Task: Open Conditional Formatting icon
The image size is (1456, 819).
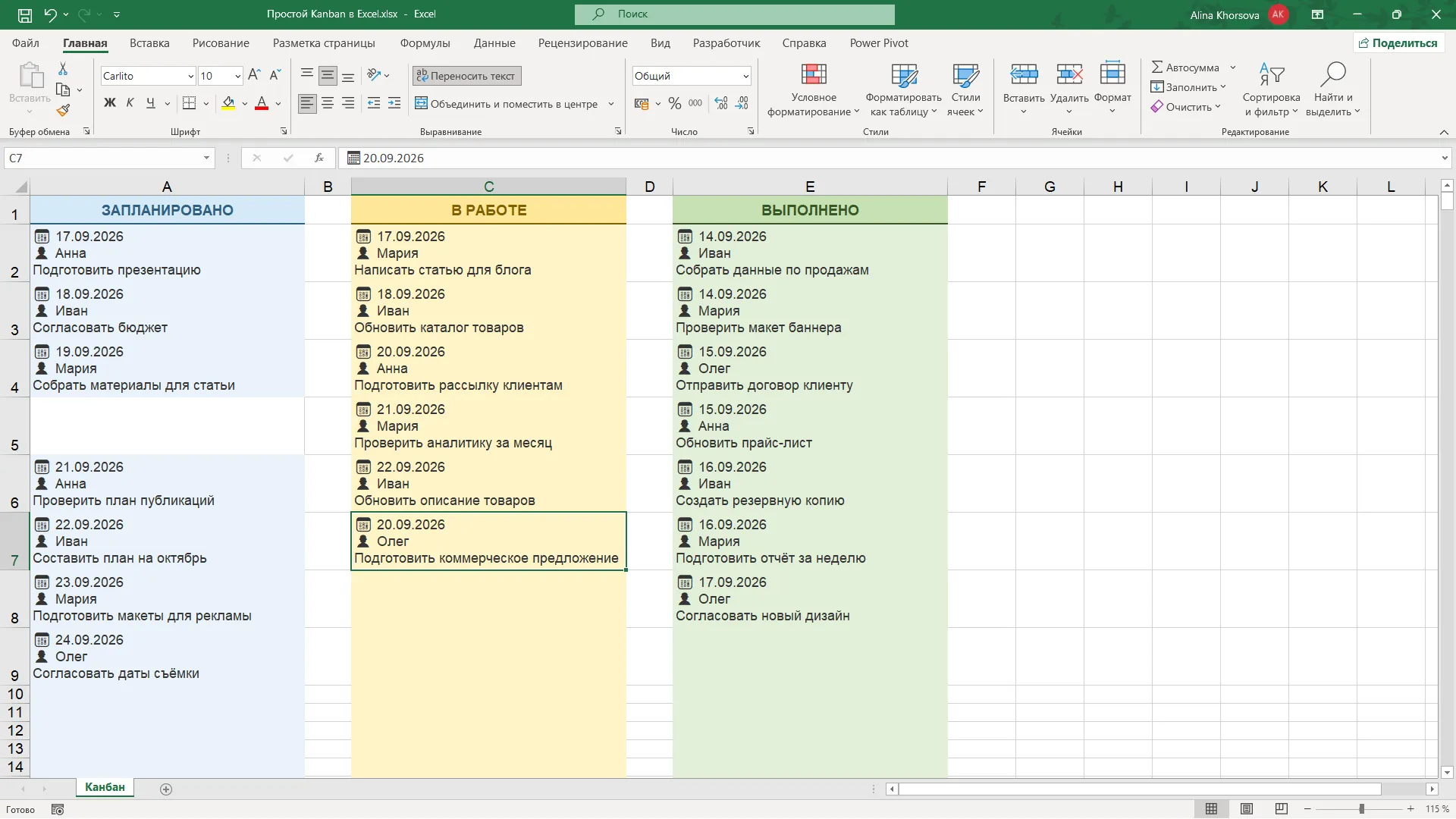Action: tap(814, 74)
